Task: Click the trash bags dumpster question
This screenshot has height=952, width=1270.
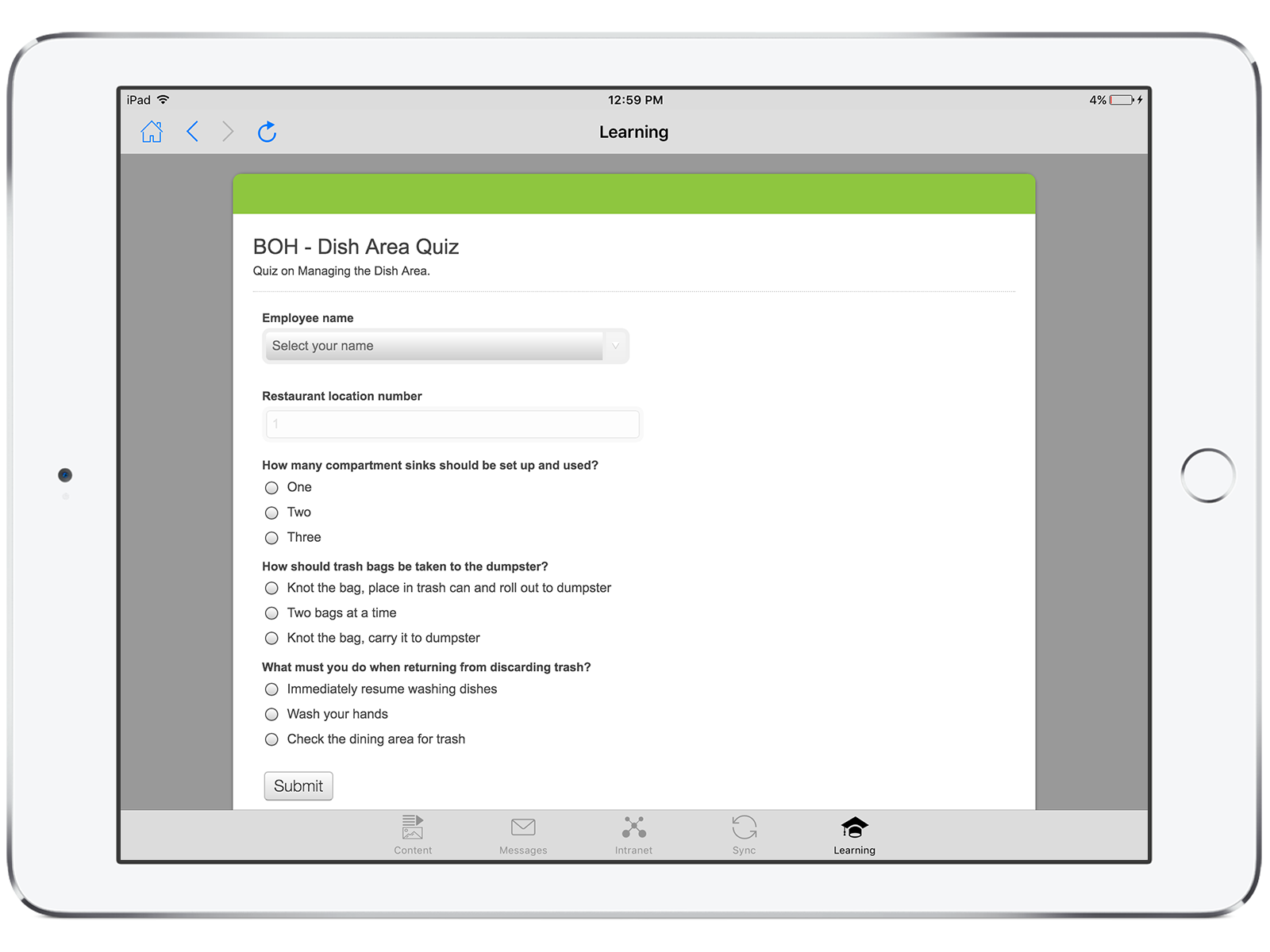Action: point(405,566)
